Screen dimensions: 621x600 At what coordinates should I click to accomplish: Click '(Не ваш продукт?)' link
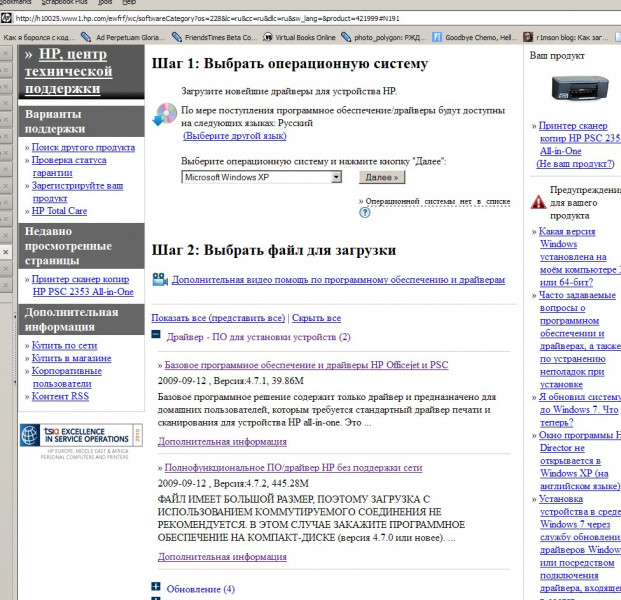point(575,164)
